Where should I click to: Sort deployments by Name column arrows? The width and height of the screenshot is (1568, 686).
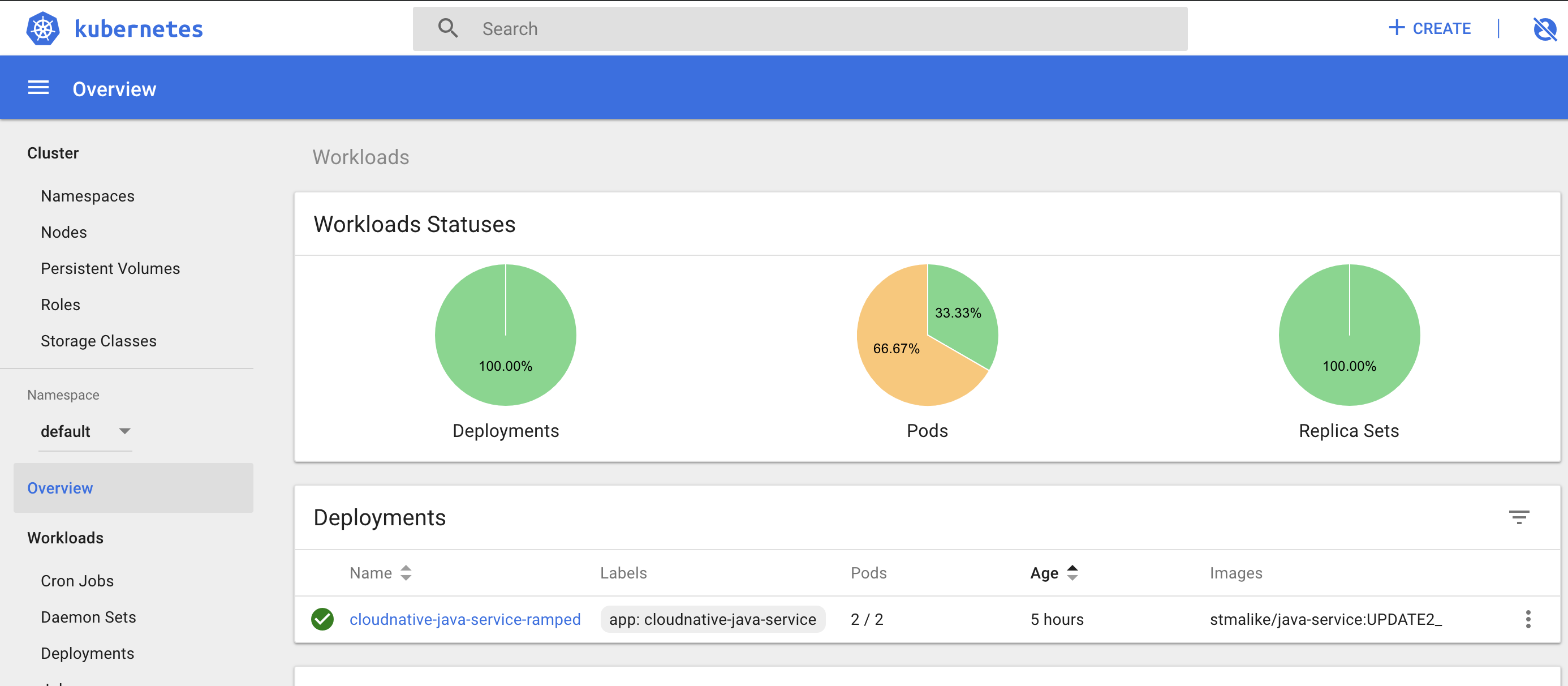pyautogui.click(x=406, y=573)
